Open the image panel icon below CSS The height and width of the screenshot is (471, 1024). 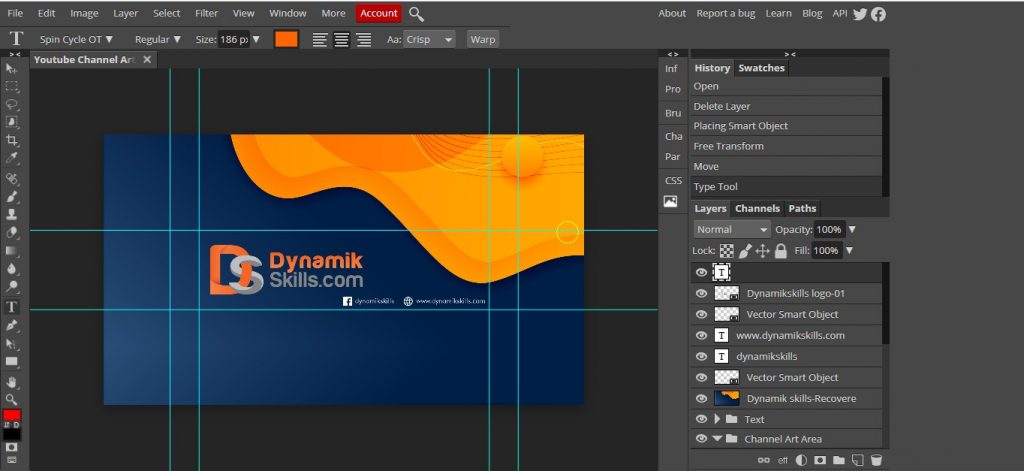coord(670,201)
